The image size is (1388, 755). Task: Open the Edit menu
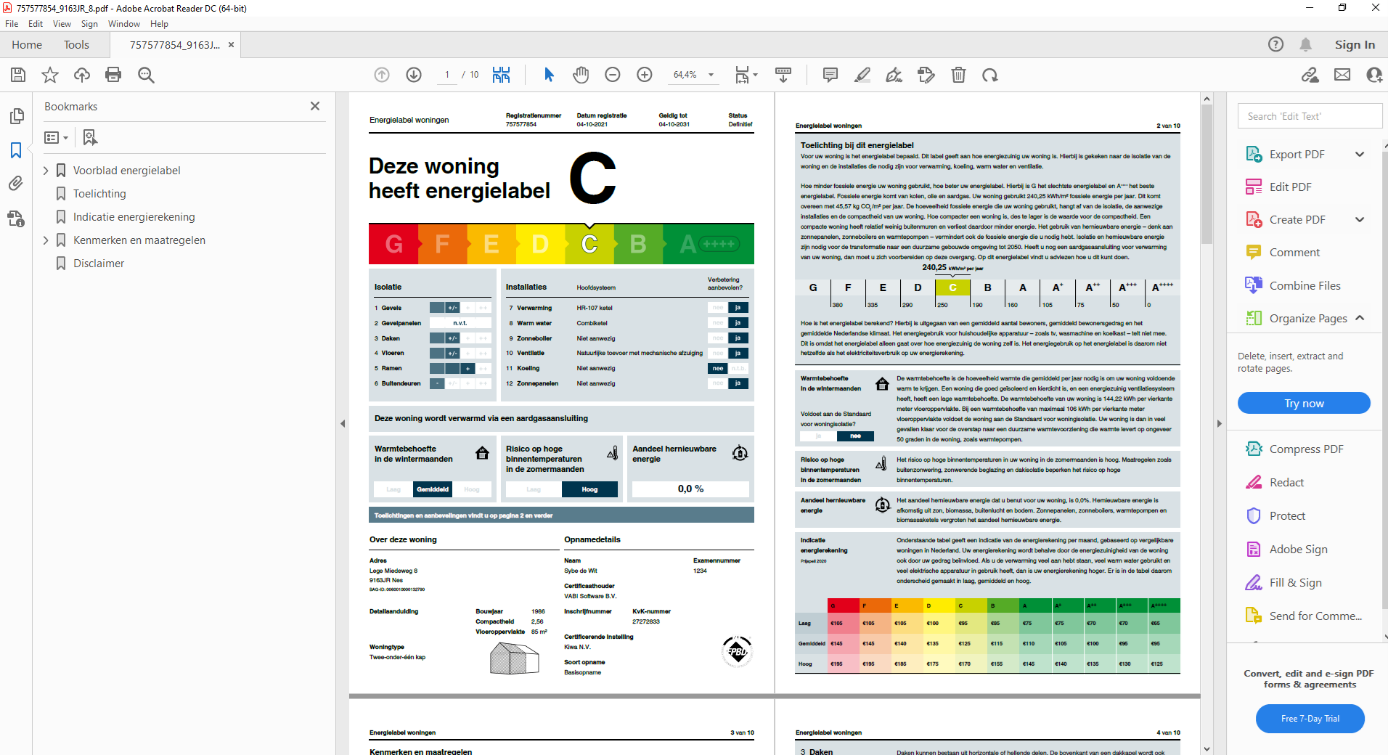[36, 24]
